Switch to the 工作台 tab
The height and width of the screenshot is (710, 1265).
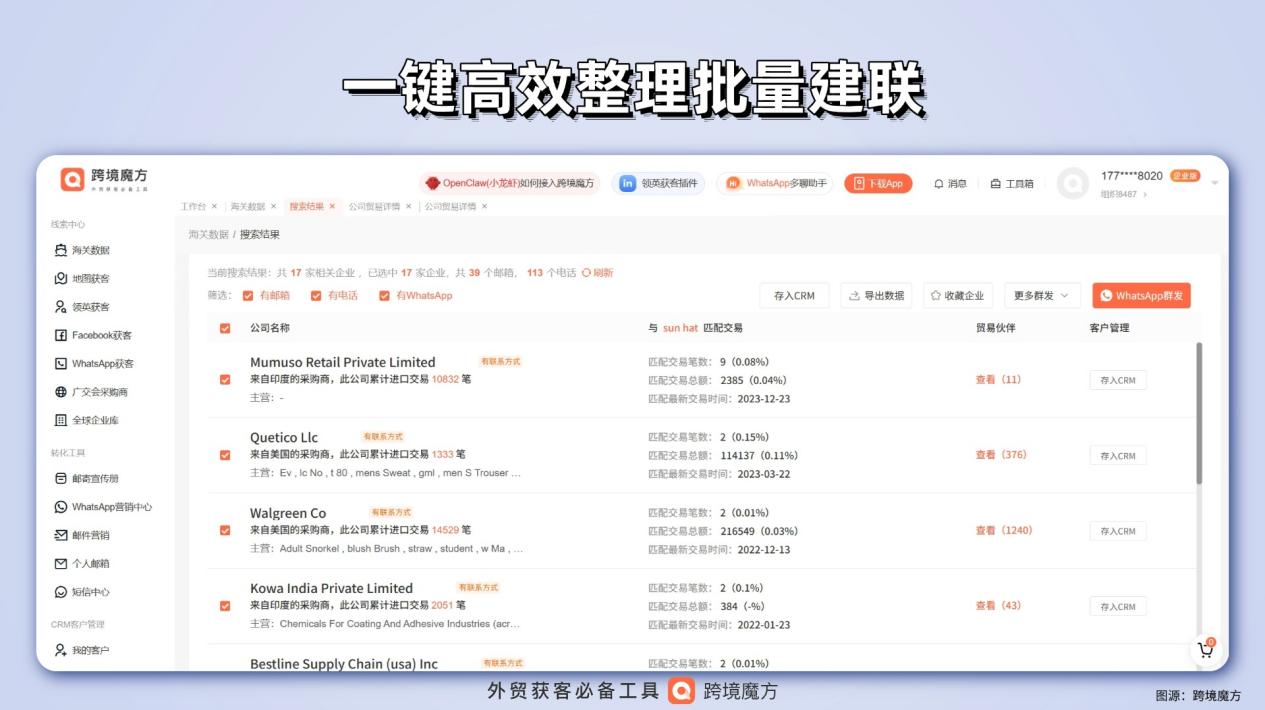193,206
